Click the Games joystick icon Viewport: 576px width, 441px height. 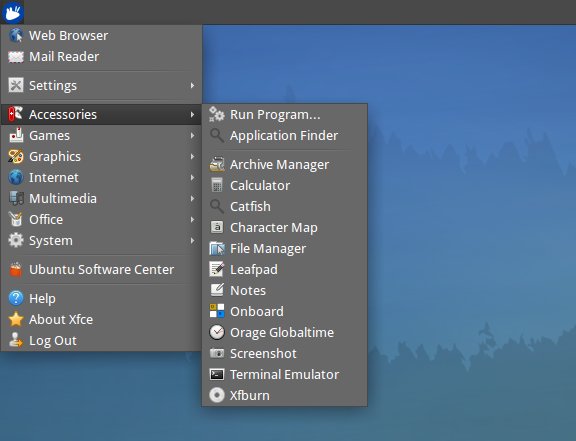16,135
